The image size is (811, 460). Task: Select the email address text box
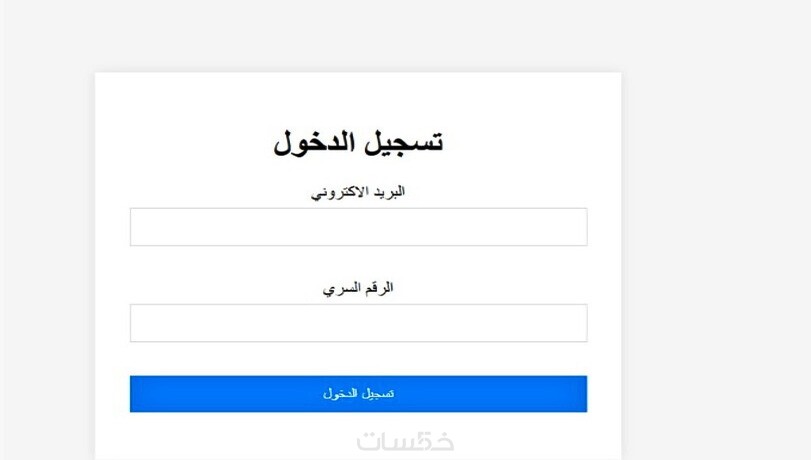point(358,227)
